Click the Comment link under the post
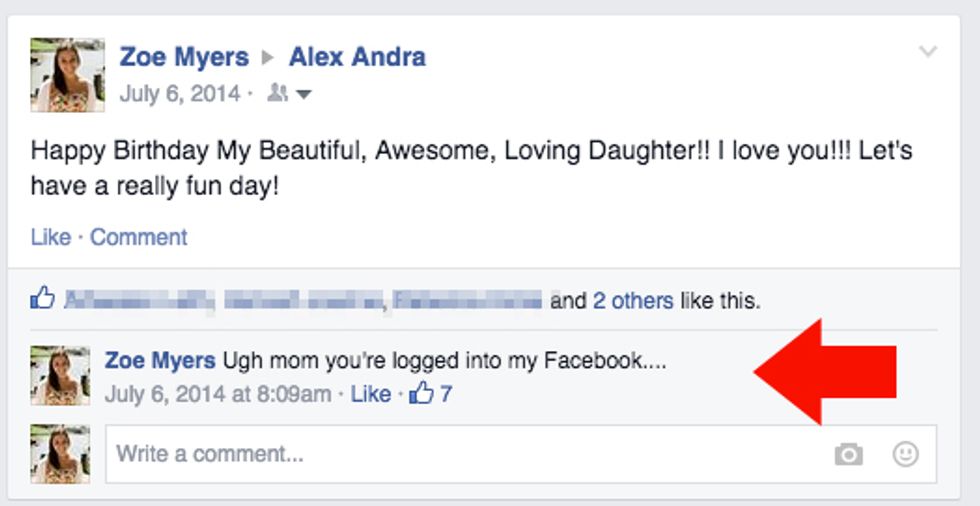 tap(139, 237)
